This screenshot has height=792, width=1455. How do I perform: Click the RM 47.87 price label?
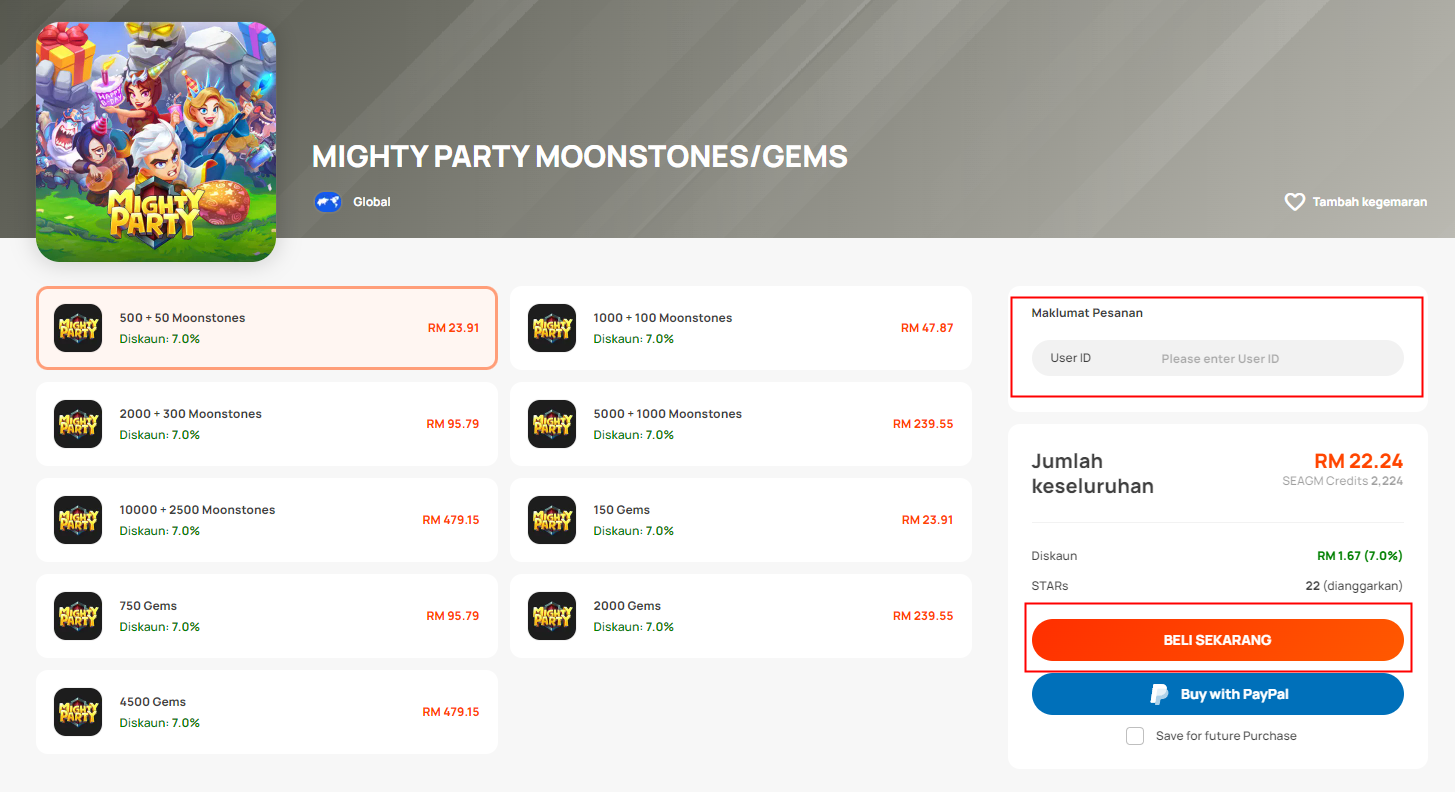point(927,328)
